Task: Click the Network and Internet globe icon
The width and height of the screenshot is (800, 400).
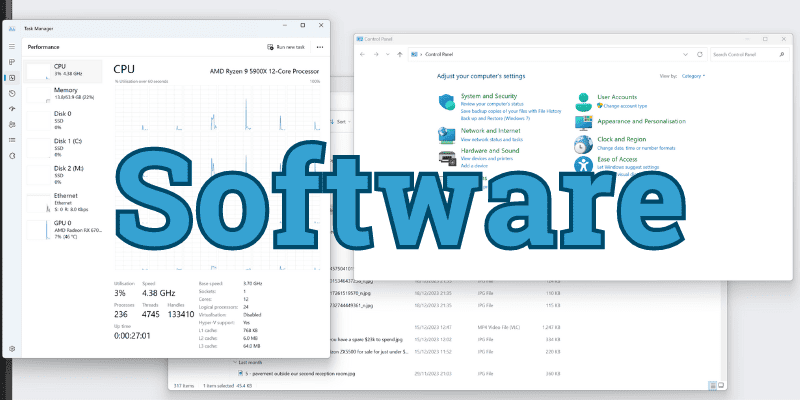Action: click(x=446, y=135)
